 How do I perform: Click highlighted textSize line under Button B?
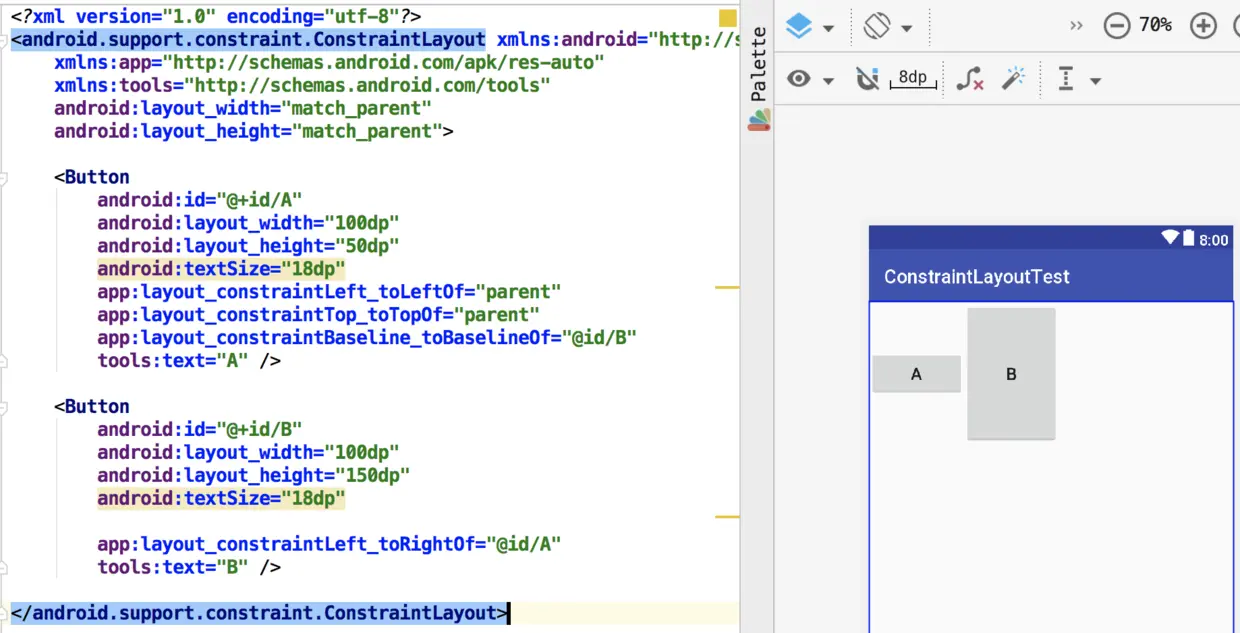coord(221,499)
